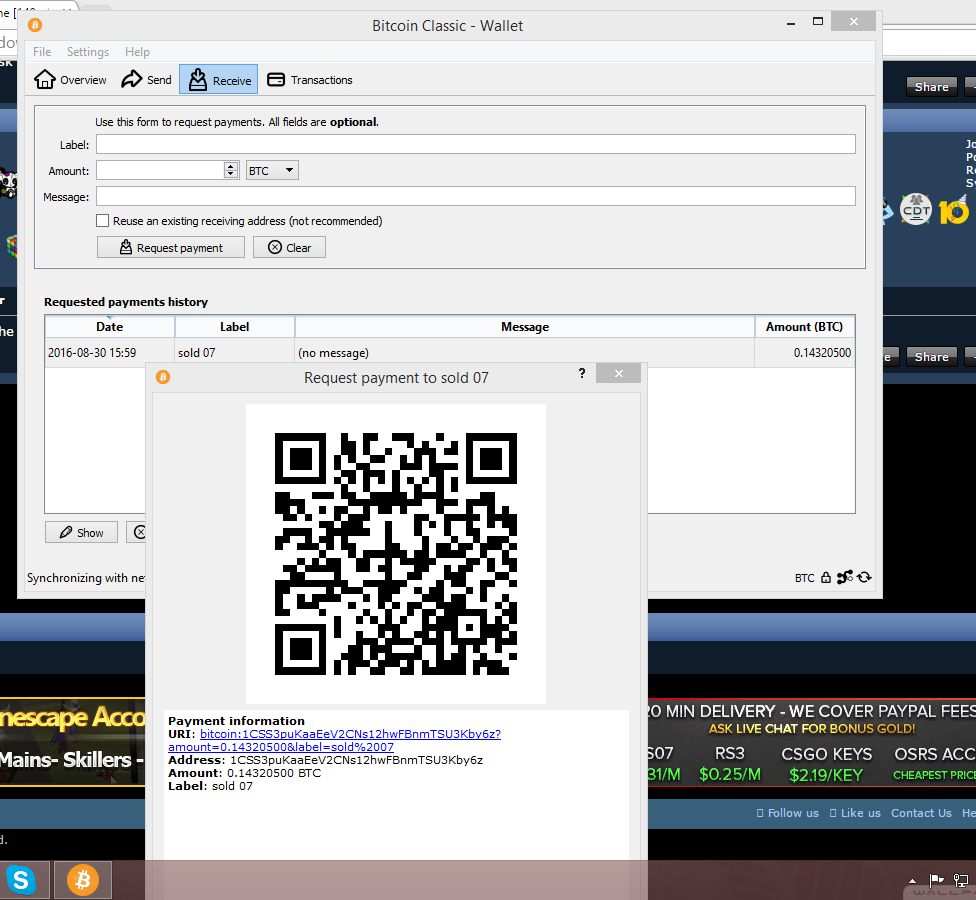
Task: Minimize the Bitcoin Classic wallet window
Action: [x=791, y=23]
